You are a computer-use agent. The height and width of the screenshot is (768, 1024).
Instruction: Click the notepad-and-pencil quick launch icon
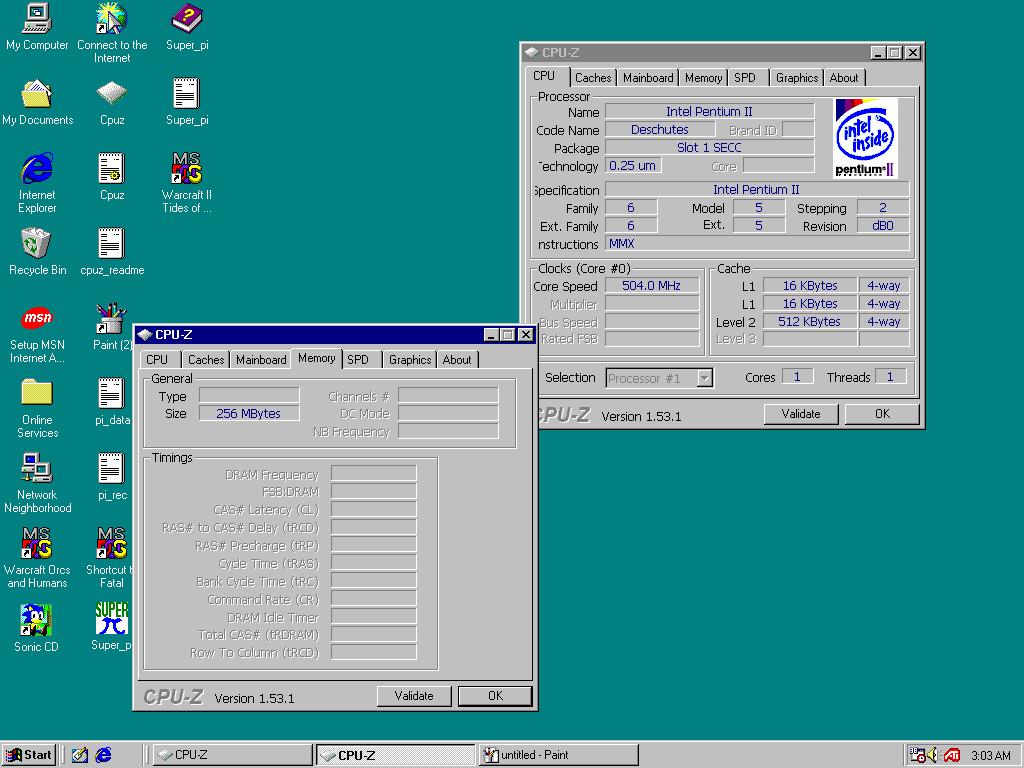pyautogui.click(x=80, y=755)
